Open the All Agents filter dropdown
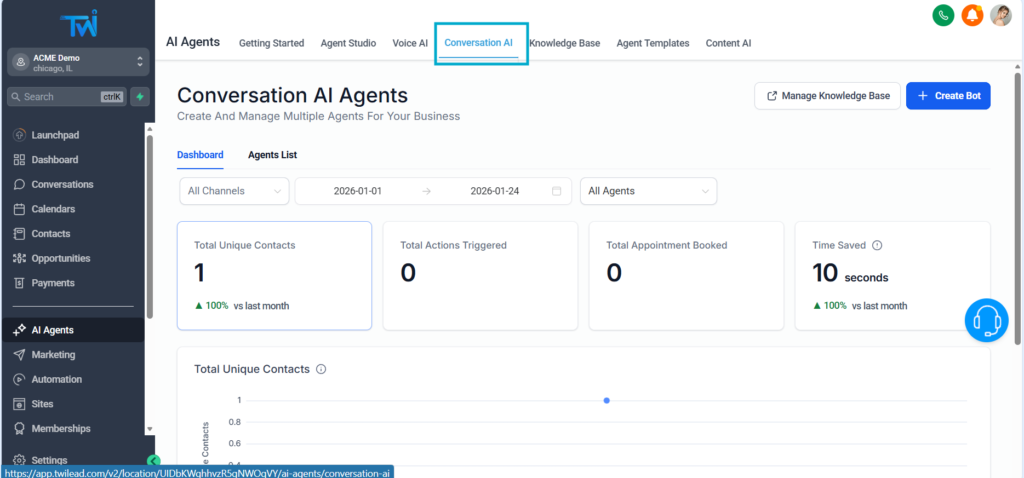1024x478 pixels. [x=648, y=191]
